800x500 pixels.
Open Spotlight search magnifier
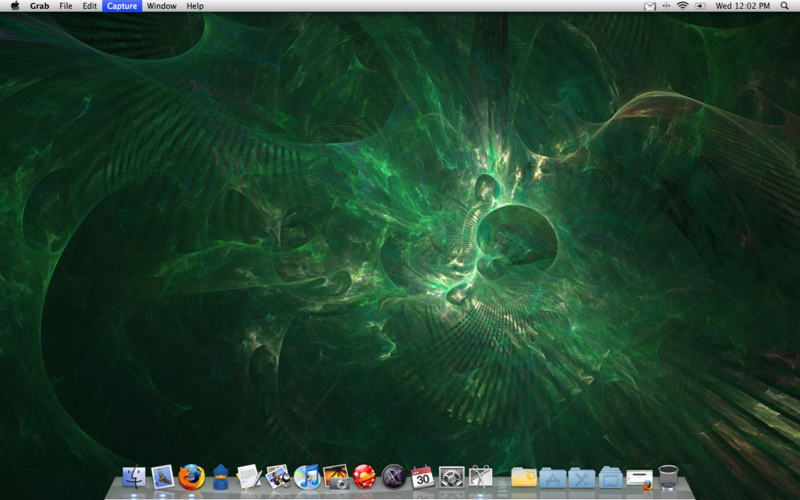(785, 6)
